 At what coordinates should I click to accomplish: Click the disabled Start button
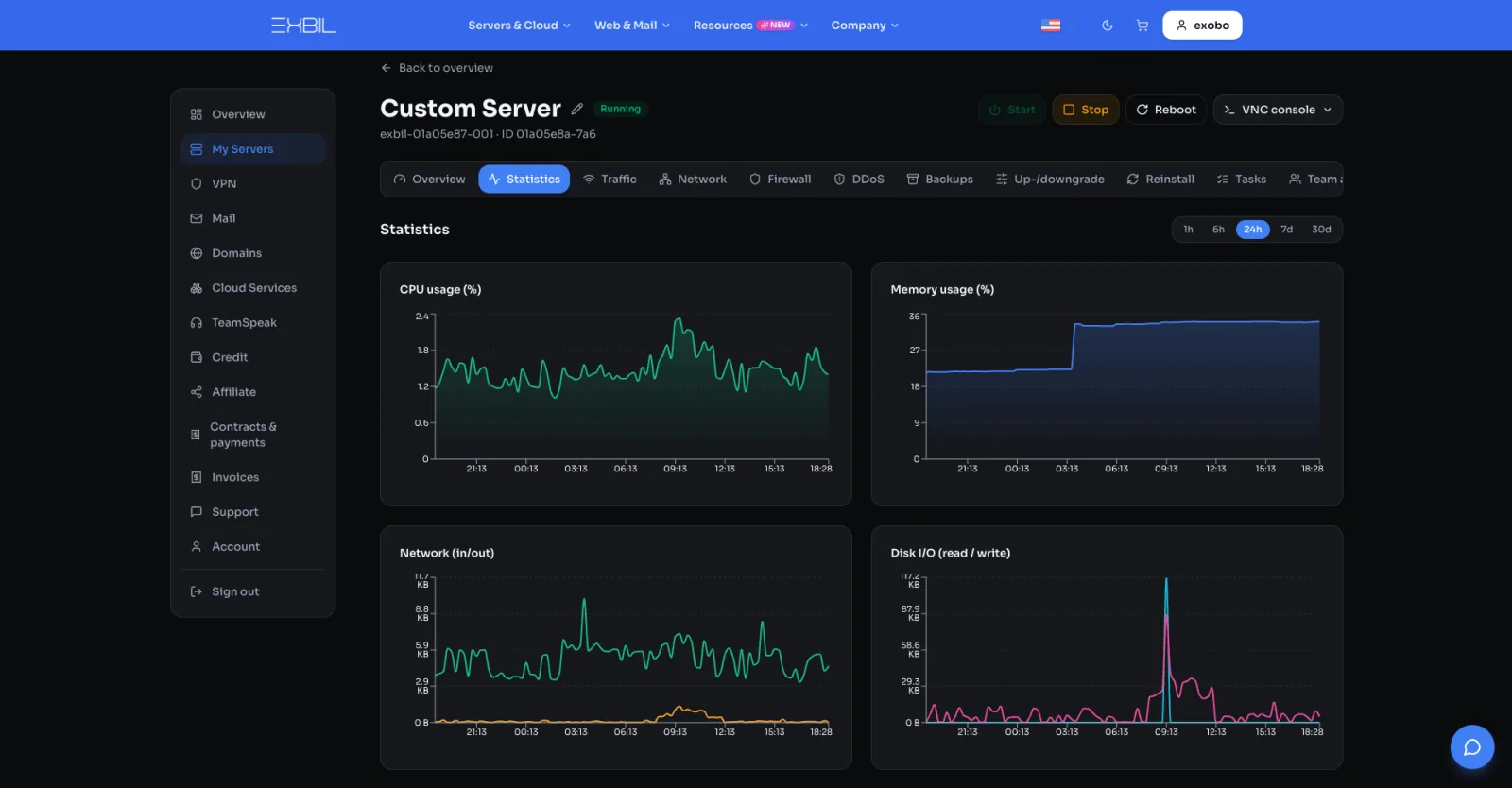[1012, 110]
